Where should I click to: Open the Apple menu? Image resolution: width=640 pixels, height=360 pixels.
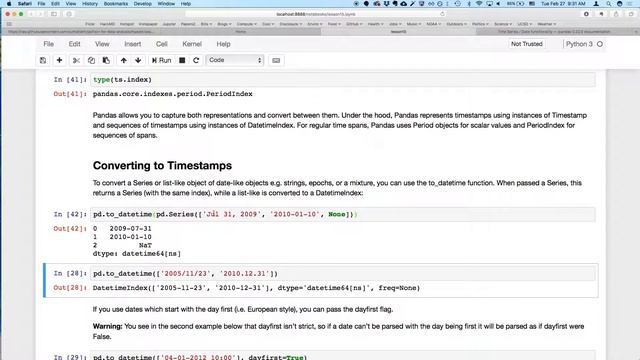click(x=9, y=3)
